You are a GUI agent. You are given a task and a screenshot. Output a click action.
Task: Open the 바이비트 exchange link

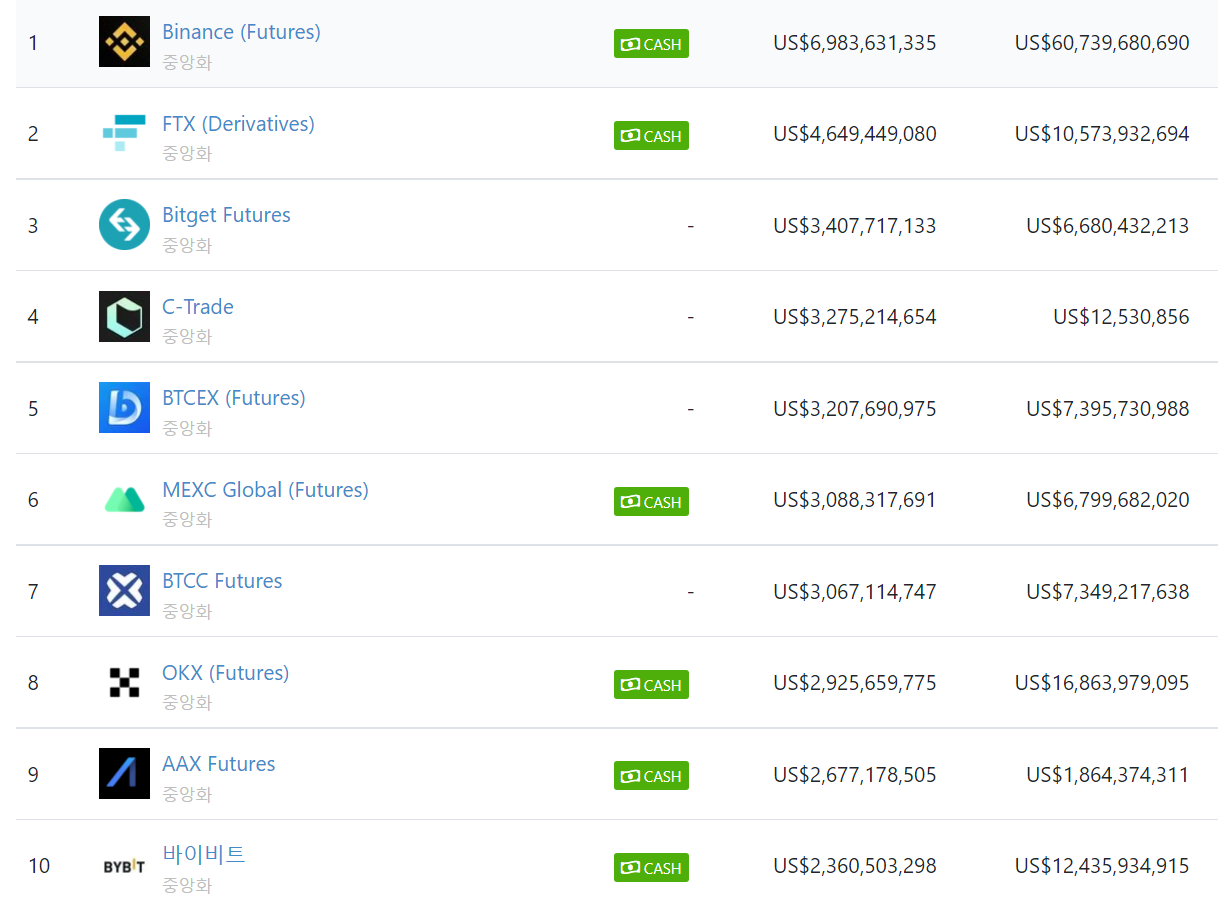204,855
